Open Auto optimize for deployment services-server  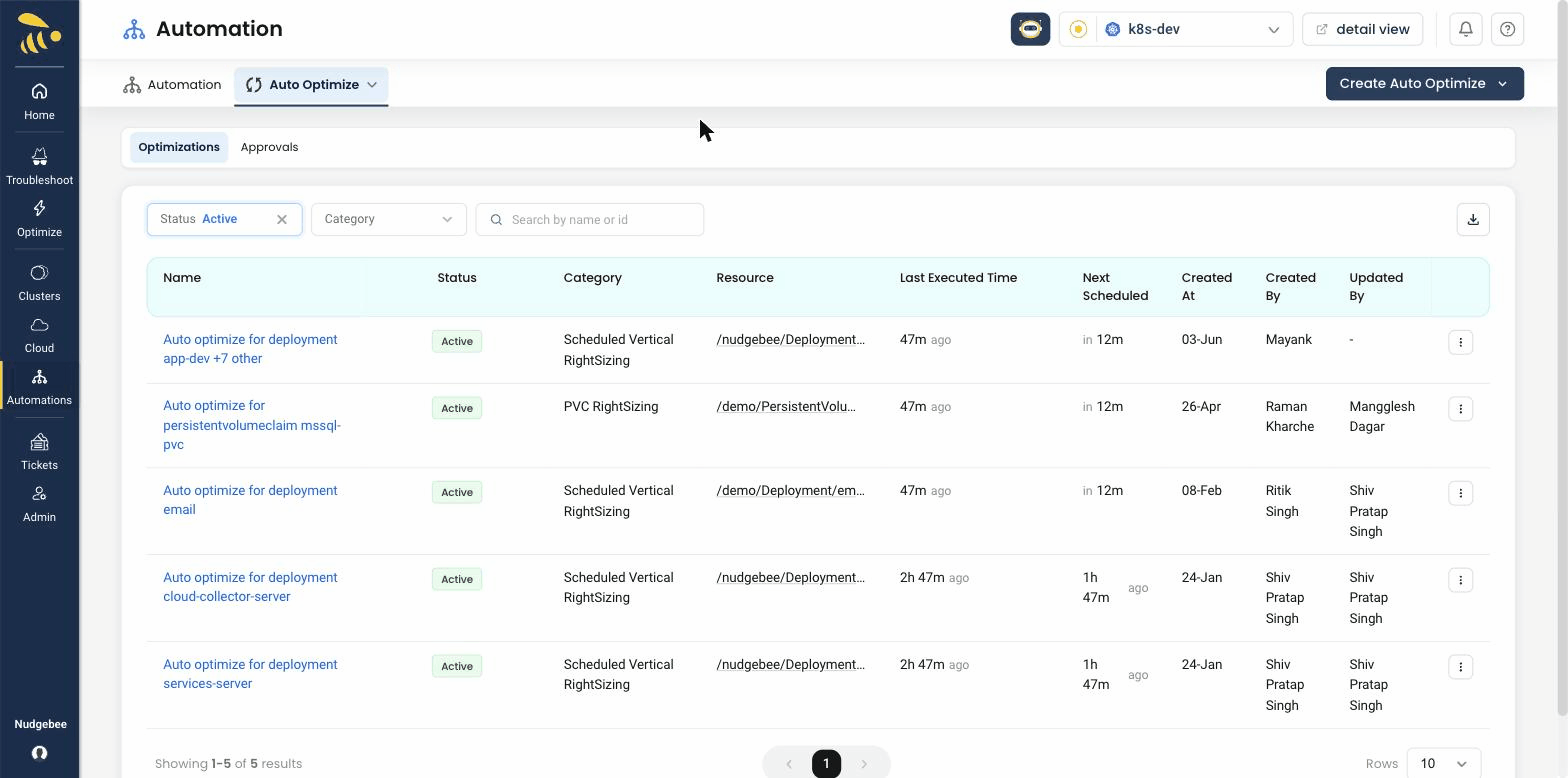pyautogui.click(x=250, y=674)
